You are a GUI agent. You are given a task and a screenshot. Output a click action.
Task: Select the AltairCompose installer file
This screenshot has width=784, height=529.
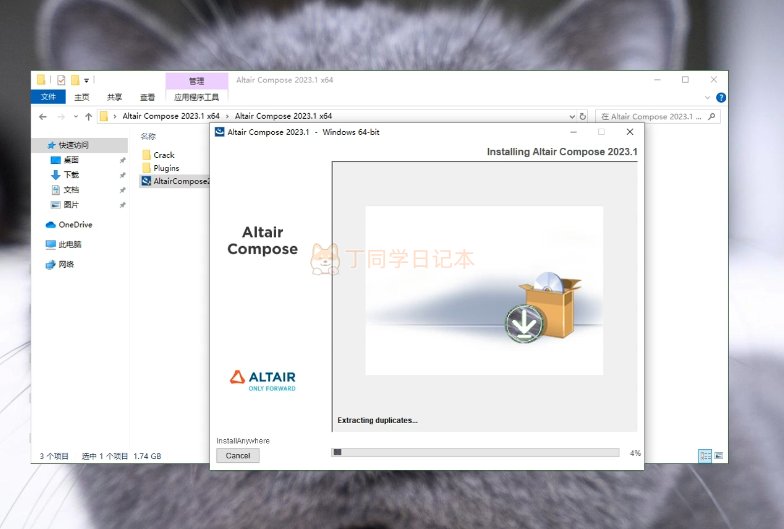point(175,181)
